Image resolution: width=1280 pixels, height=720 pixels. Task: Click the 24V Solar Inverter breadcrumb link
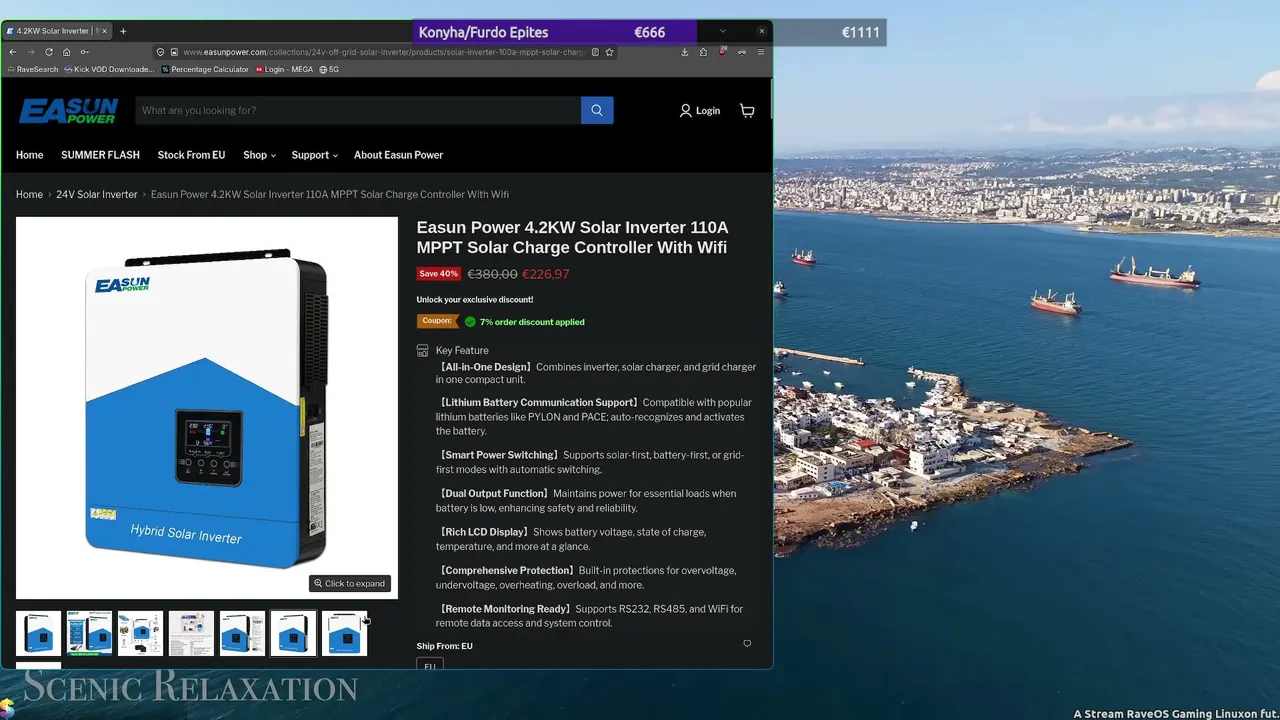97,194
